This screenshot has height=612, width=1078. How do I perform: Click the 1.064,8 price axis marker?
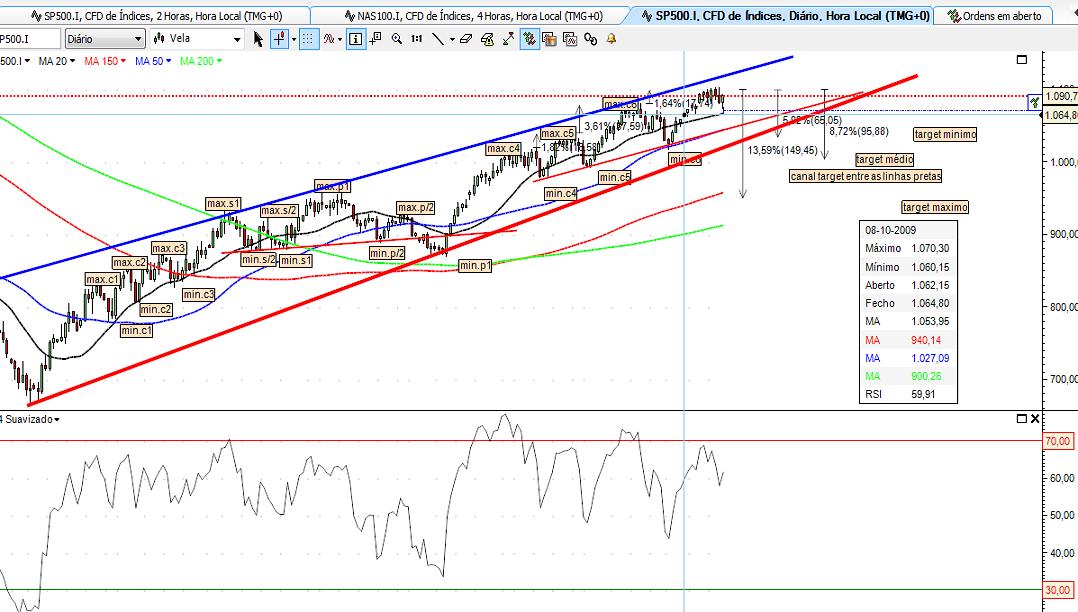click(x=1060, y=115)
